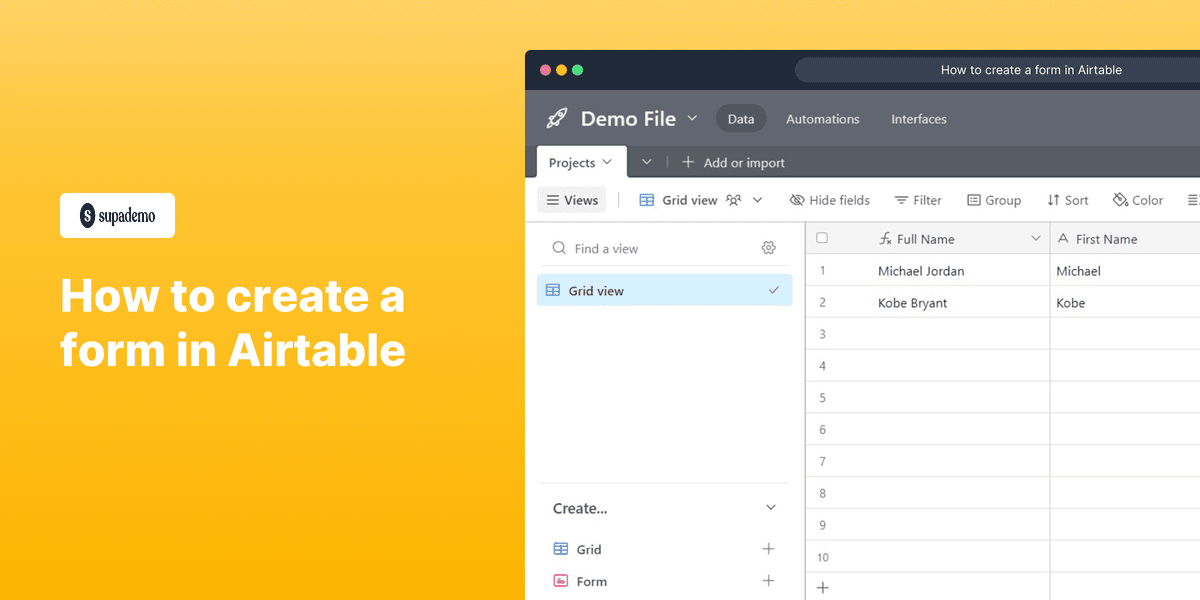Open the view settings gear in Find a view
Viewport: 1200px width, 600px height.
click(x=768, y=247)
